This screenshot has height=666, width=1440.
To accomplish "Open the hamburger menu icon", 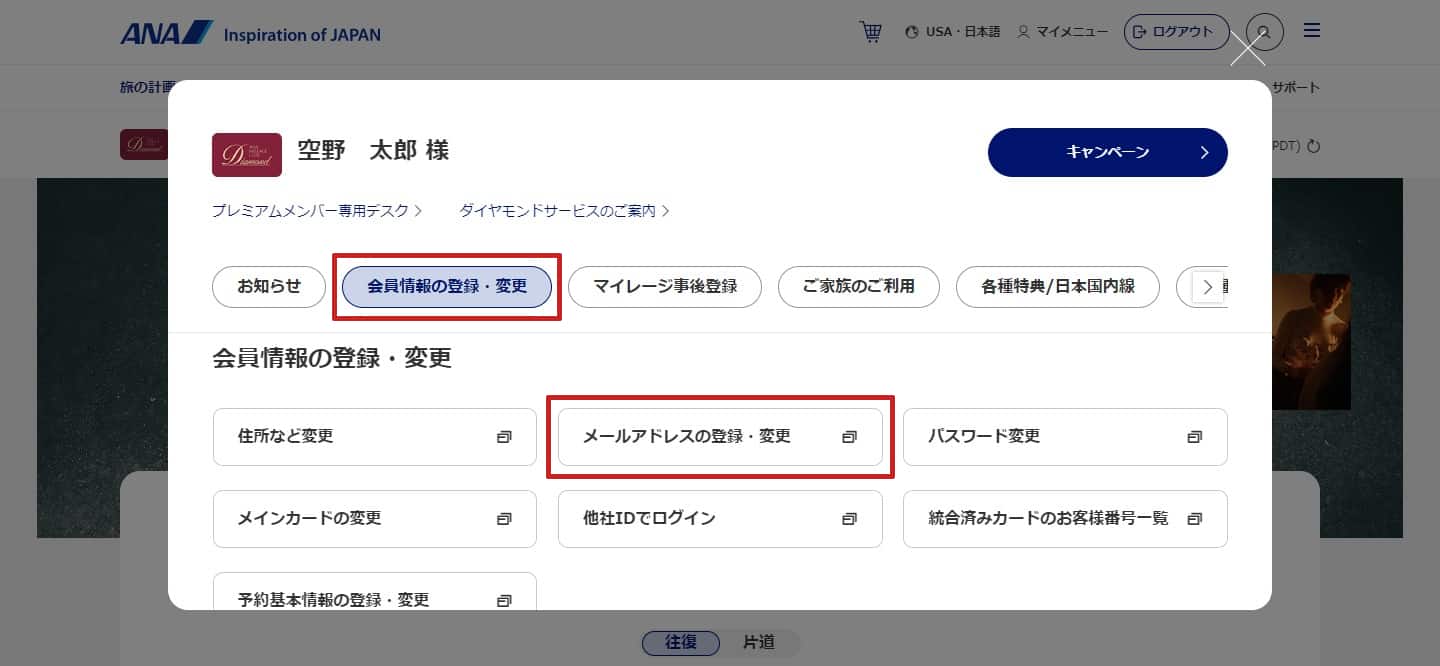I will click(1312, 32).
